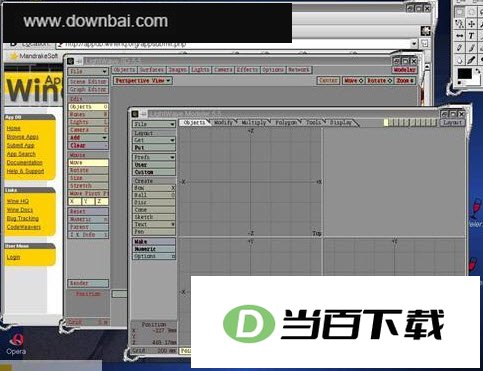The image size is (483, 371).
Task: Toggle the X axis button in Layout
Action: (74, 201)
